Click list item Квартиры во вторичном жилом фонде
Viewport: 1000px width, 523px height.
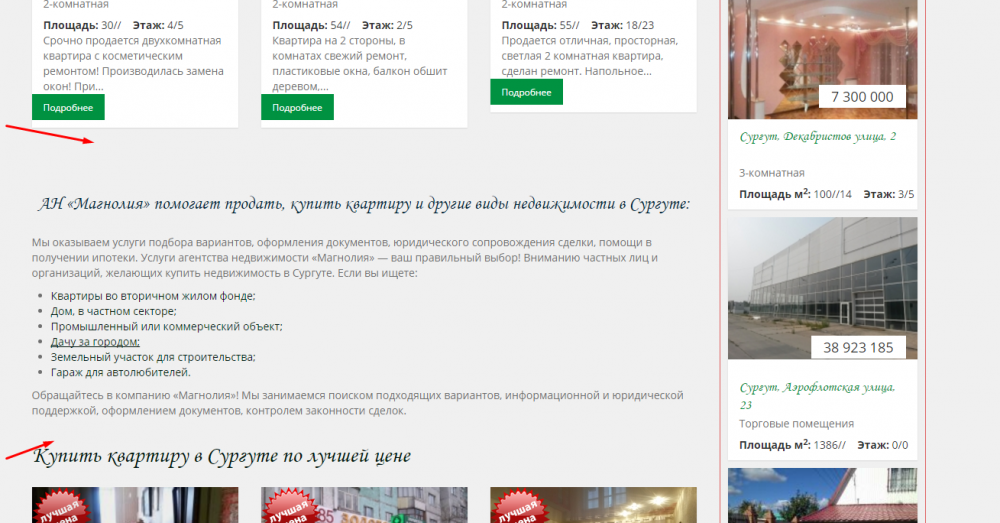pyautogui.click(x=153, y=296)
